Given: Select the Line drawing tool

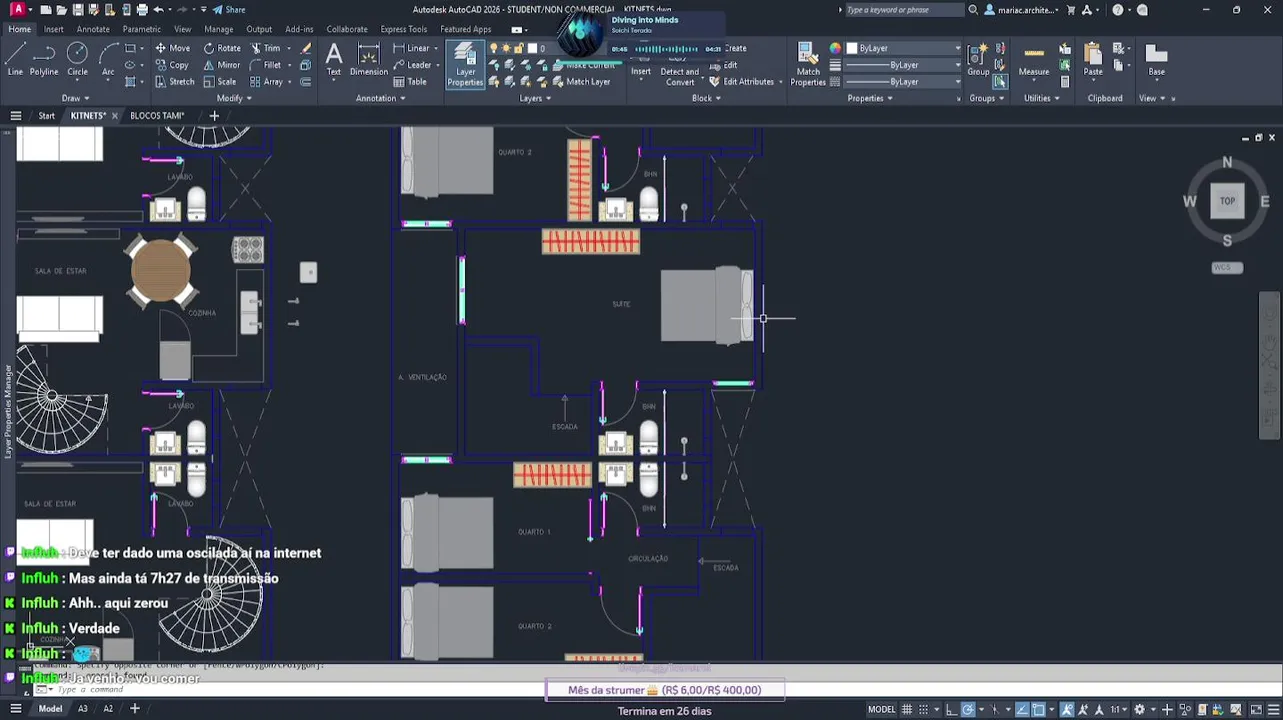Looking at the screenshot, I should [15, 59].
